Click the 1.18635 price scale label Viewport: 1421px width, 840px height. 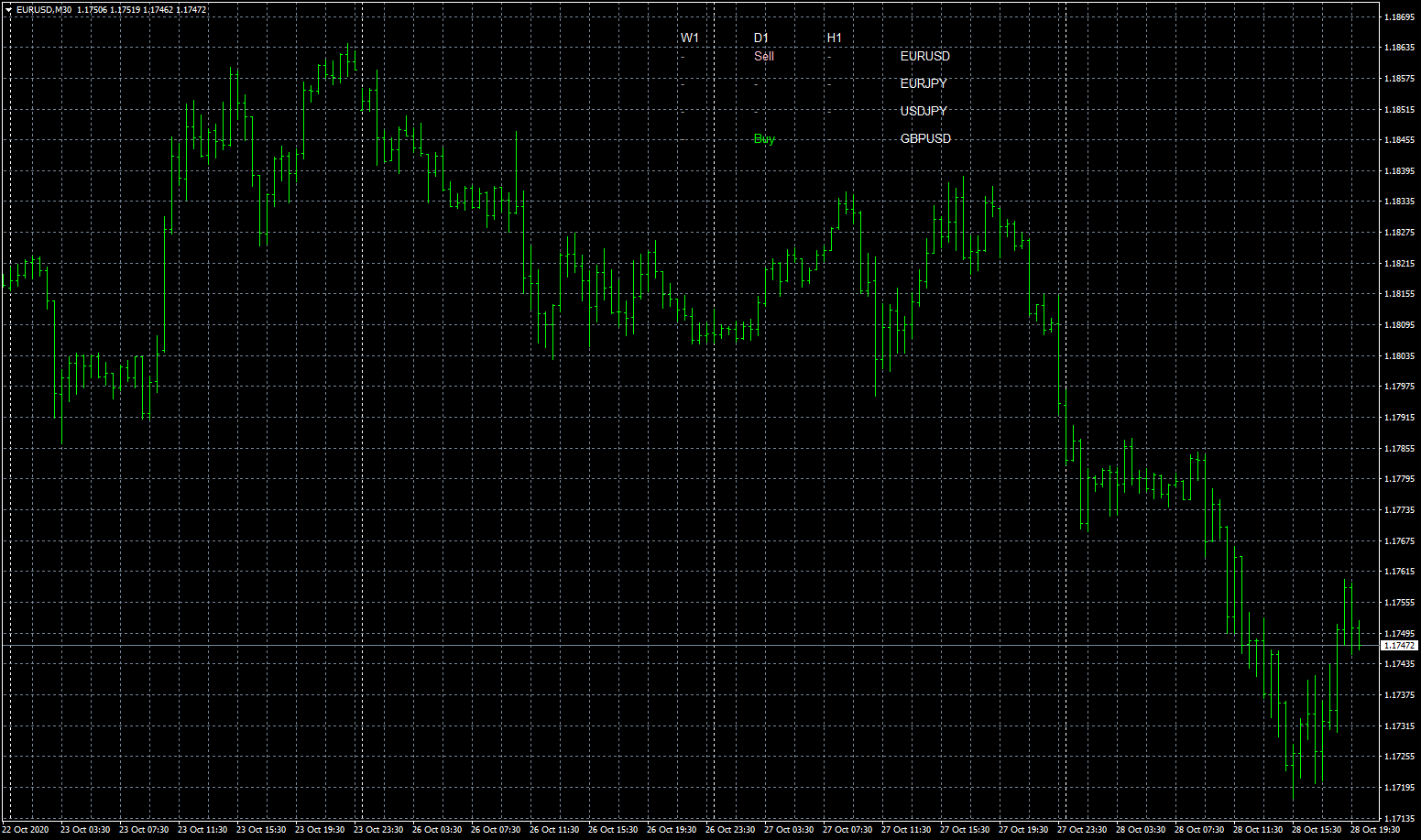pos(1400,48)
